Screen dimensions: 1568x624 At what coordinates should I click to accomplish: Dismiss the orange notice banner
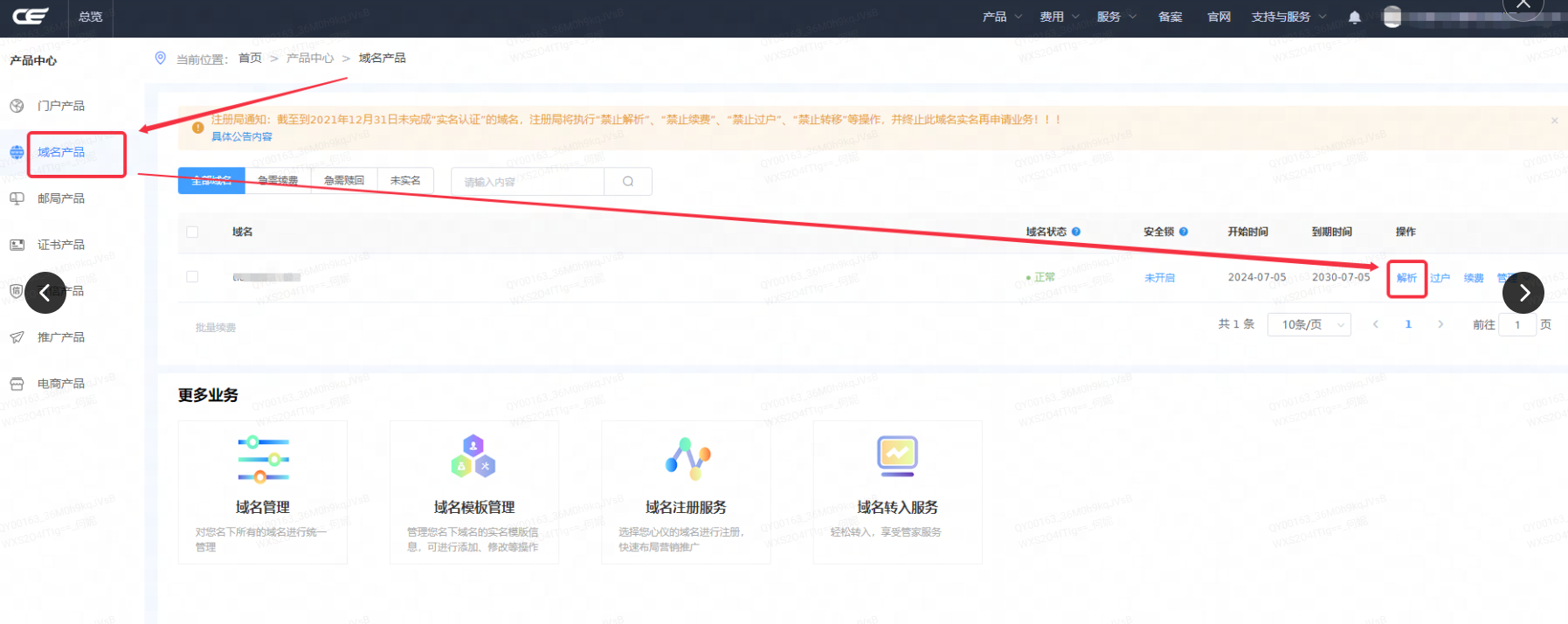[x=1554, y=121]
